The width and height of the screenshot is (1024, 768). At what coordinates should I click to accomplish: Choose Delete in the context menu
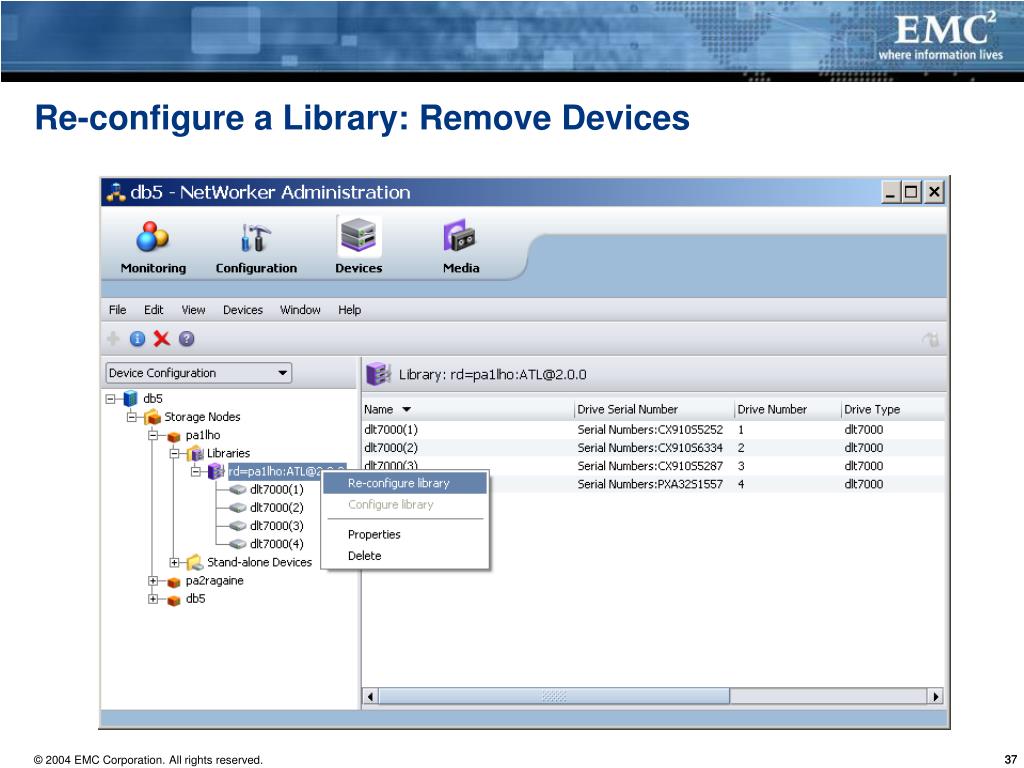point(406,556)
